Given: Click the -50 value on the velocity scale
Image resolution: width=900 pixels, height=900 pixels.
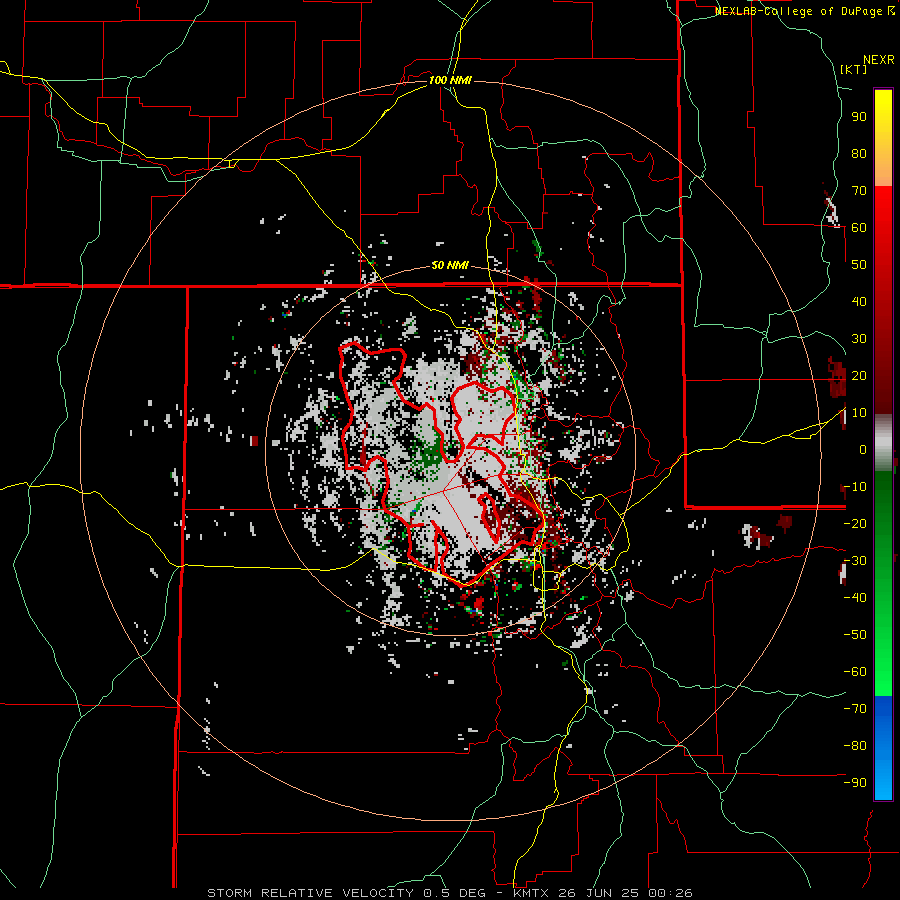Looking at the screenshot, I should [855, 635].
